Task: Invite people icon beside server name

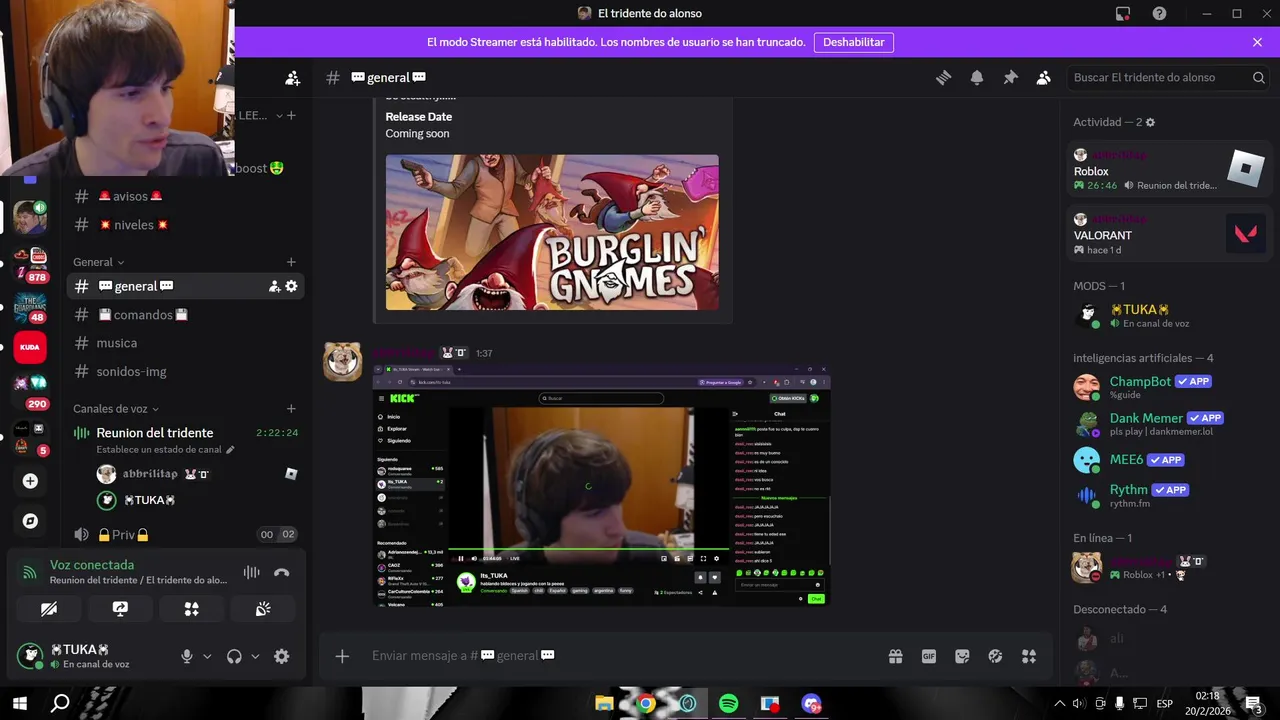Action: coord(292,77)
